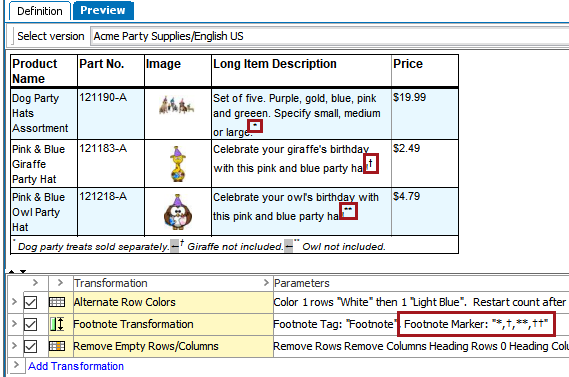
Task: Switch to the Definition tab
Action: point(40,11)
